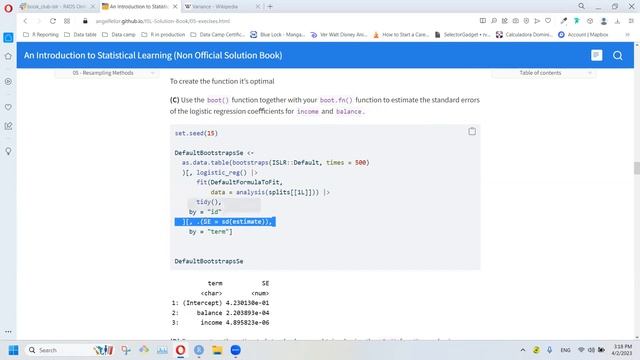Open the sidebar pinboards edit icon

click(8, 126)
